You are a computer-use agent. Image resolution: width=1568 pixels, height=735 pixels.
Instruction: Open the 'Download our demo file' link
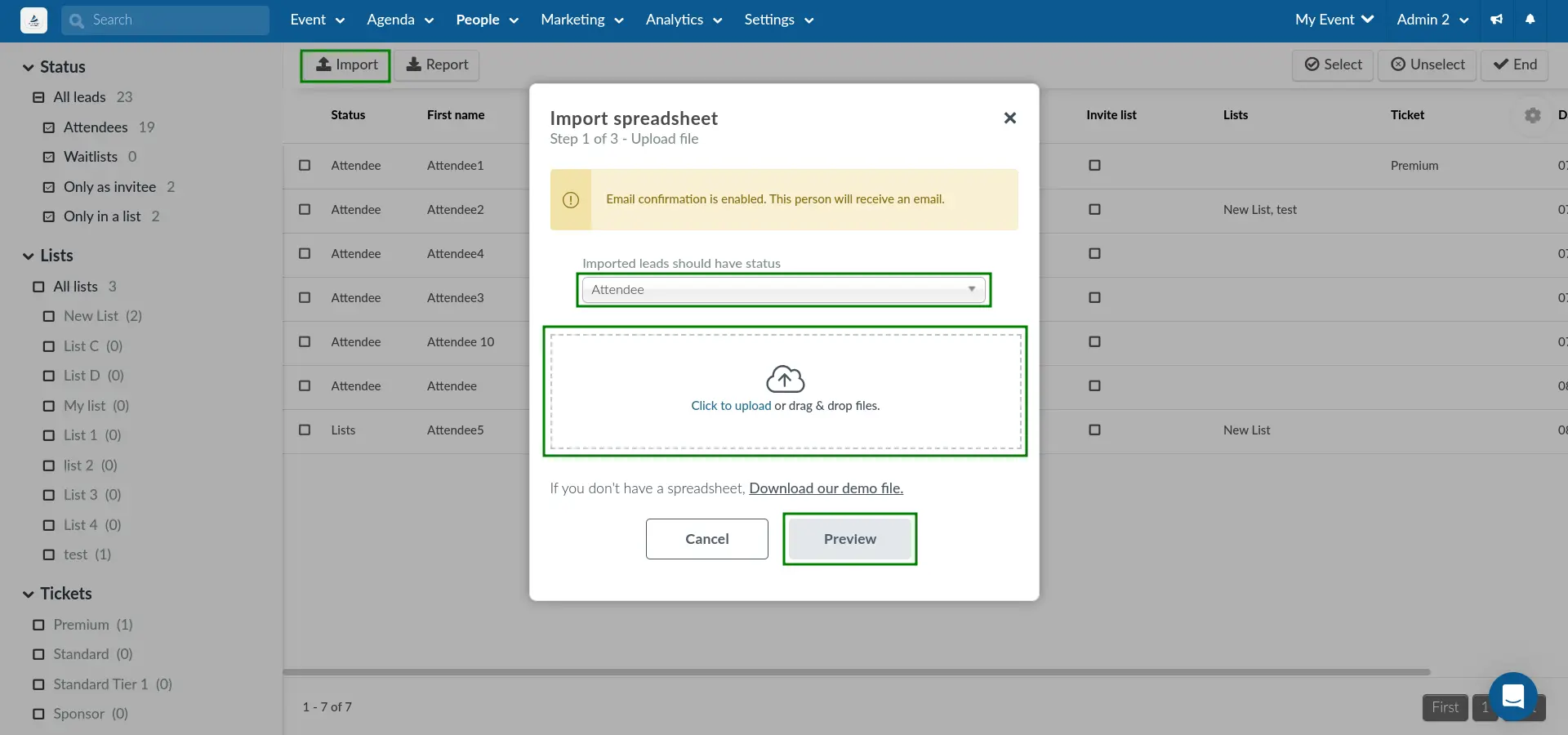[x=826, y=488]
